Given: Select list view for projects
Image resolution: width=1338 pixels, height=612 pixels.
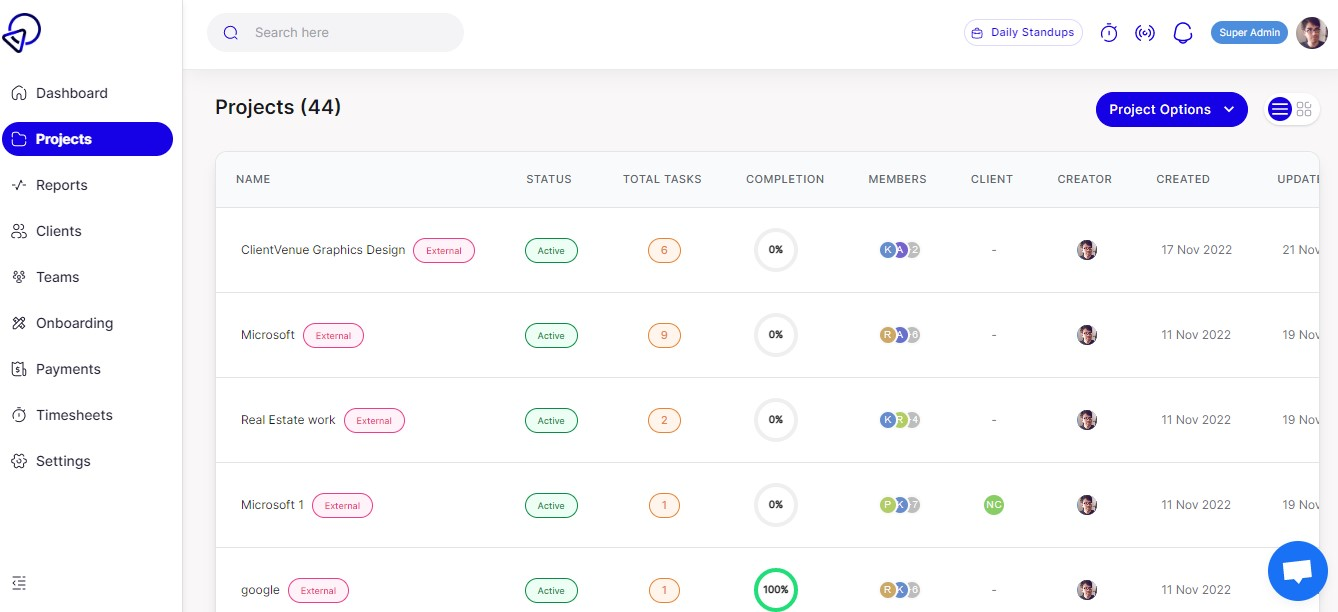Looking at the screenshot, I should click(1280, 109).
